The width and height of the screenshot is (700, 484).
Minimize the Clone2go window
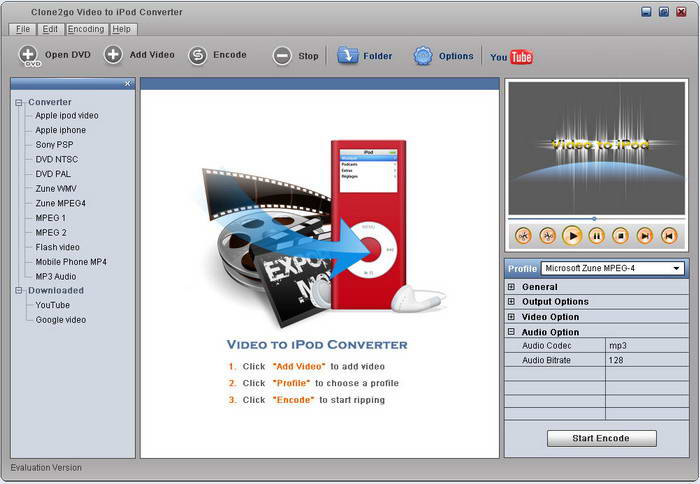[646, 12]
